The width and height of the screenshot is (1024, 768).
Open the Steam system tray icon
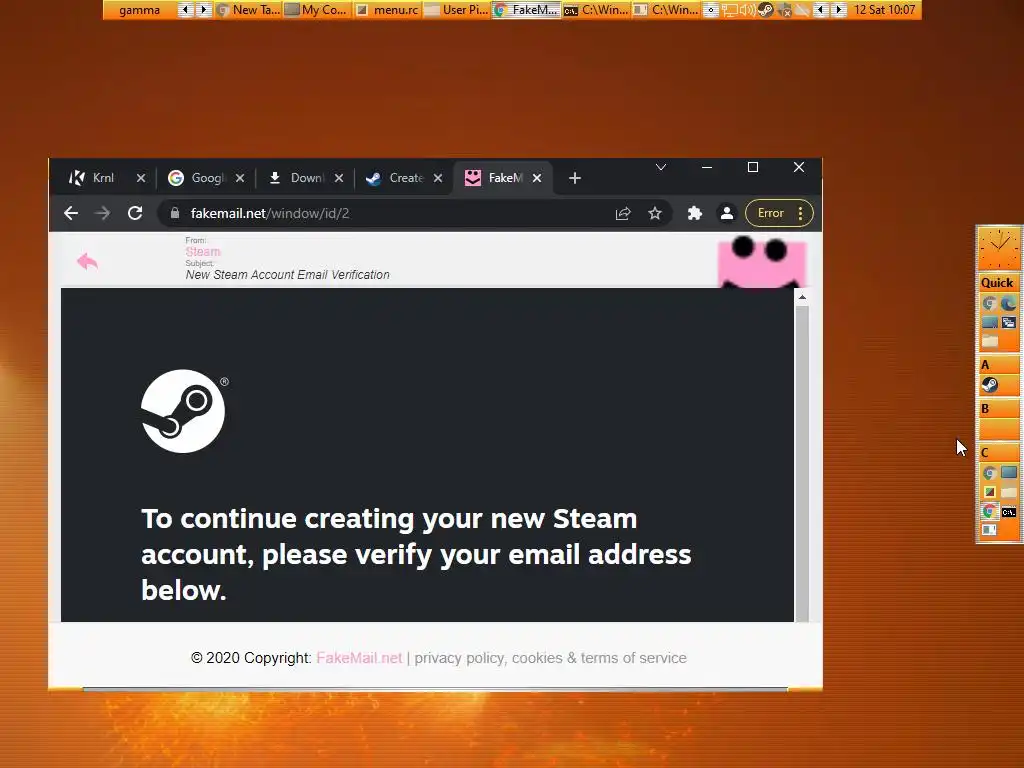(x=765, y=10)
